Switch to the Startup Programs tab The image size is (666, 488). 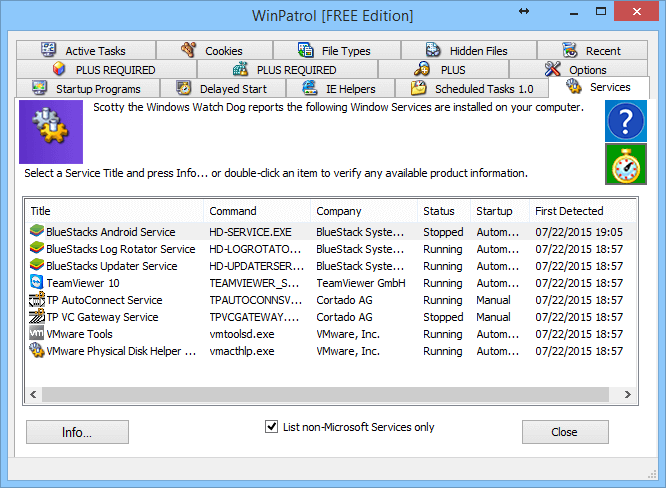click(x=86, y=89)
